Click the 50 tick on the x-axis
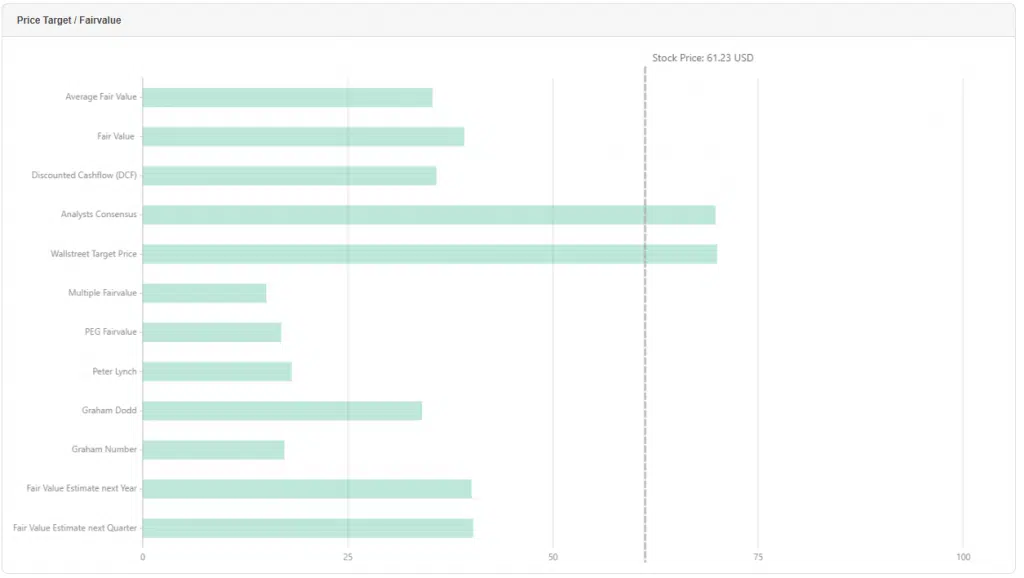 coord(553,557)
